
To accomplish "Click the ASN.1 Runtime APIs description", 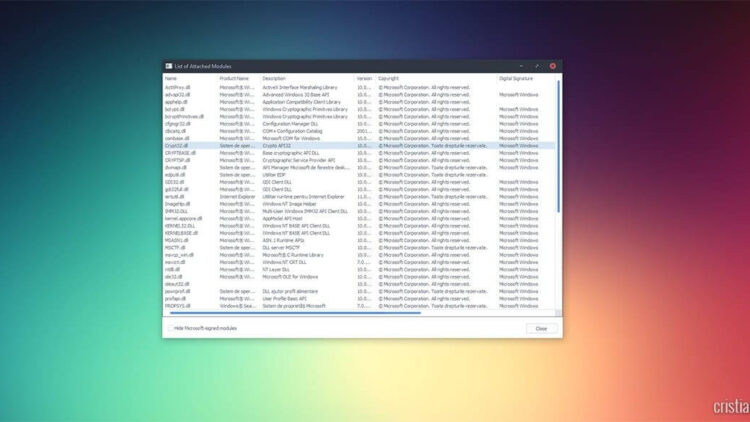I will pyautogui.click(x=283, y=240).
